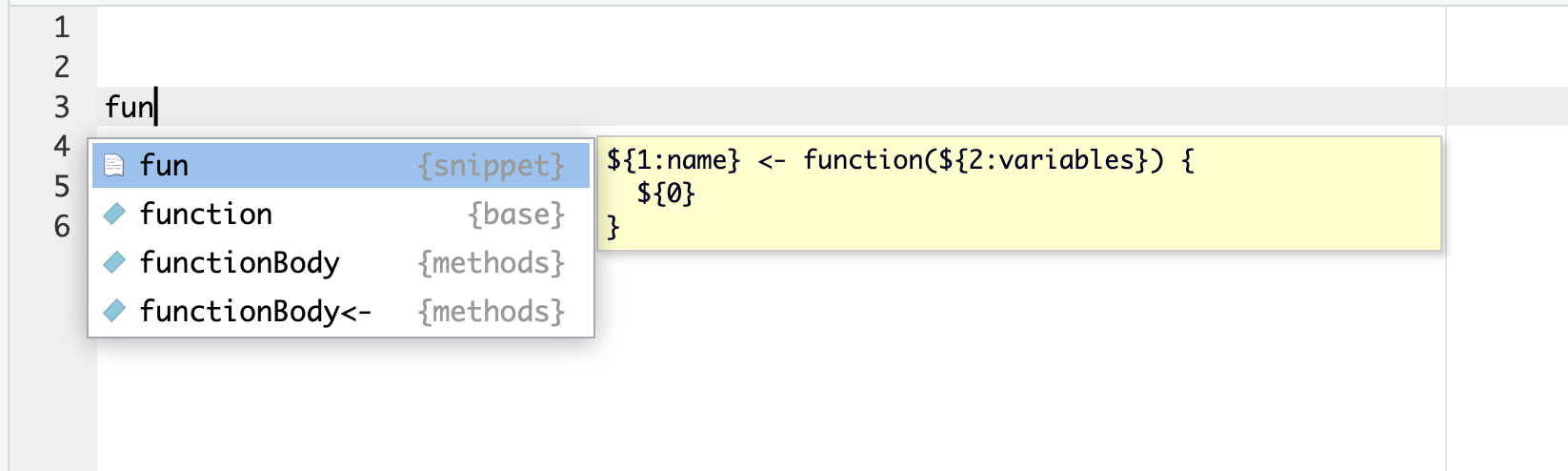Screen dimensions: 1568x471
Task: Select the fun snippet completion
Action: tap(341, 165)
